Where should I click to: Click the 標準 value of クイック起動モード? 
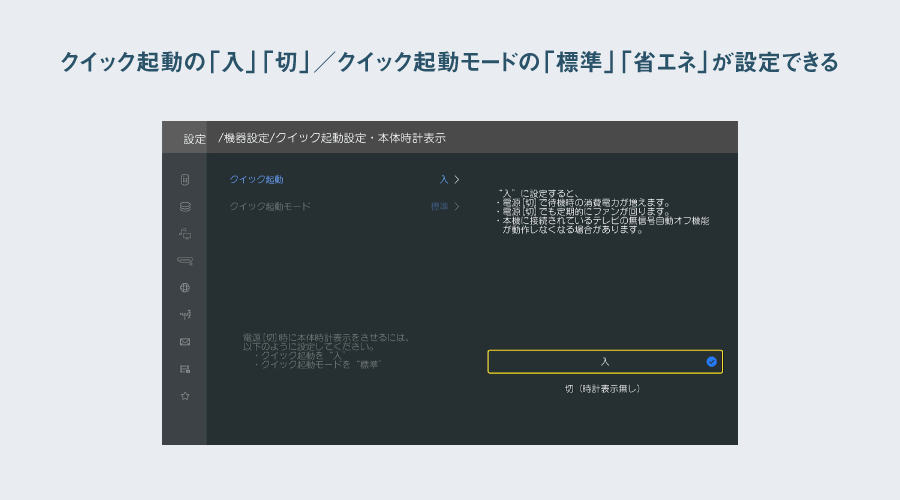[x=440, y=207]
